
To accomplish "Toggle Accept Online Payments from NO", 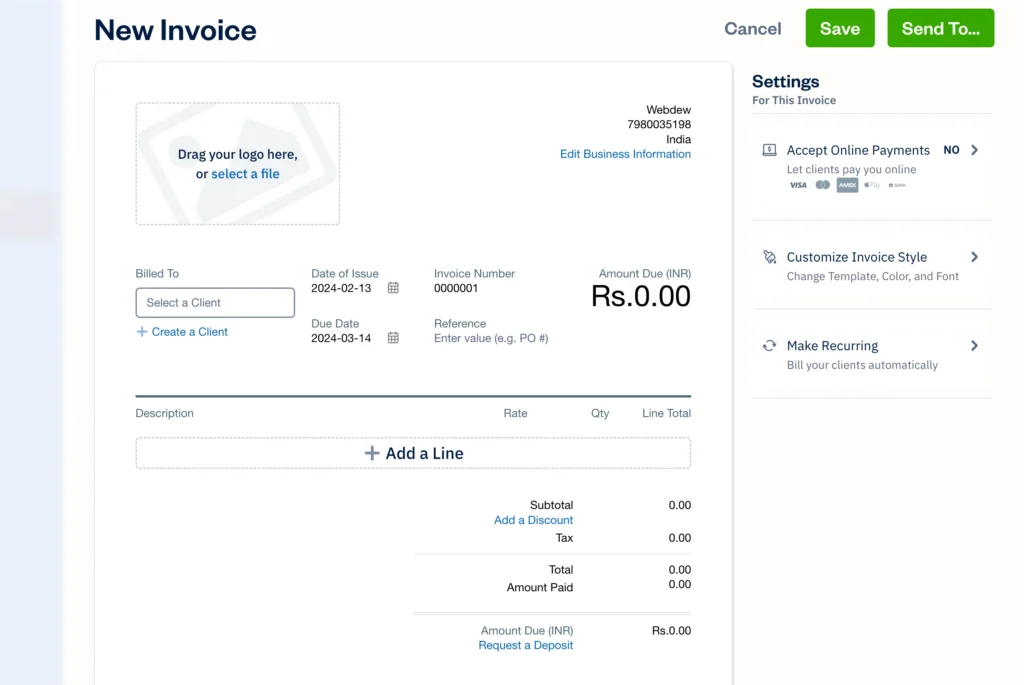I will point(951,149).
